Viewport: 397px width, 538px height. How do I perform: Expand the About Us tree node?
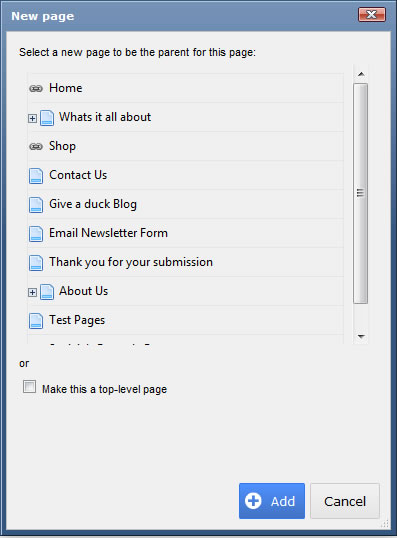click(x=32, y=292)
